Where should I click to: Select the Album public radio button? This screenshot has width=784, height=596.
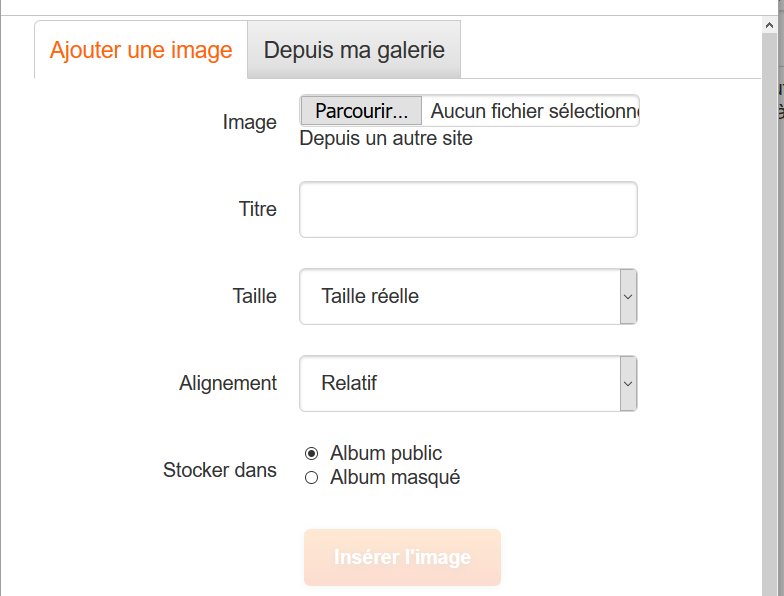click(311, 453)
